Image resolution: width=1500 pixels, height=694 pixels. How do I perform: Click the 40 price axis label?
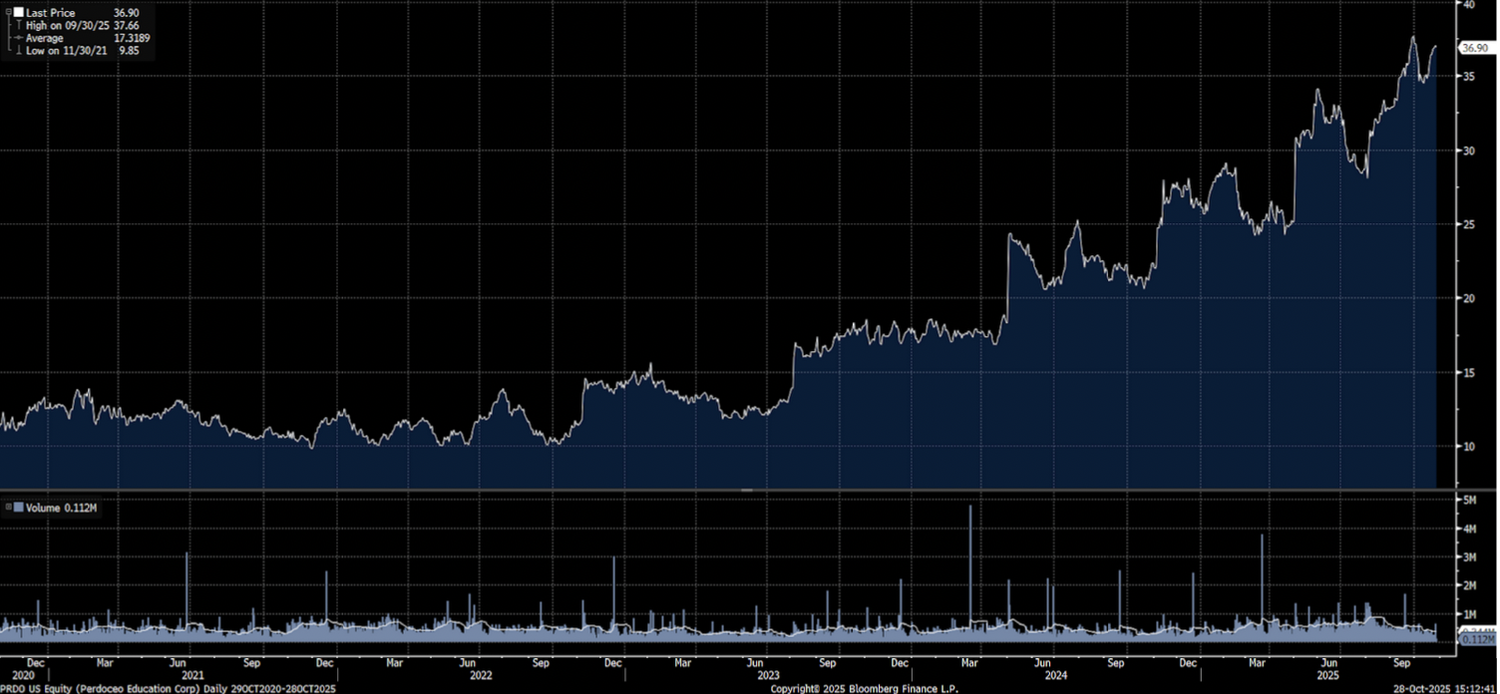tap(1469, 4)
